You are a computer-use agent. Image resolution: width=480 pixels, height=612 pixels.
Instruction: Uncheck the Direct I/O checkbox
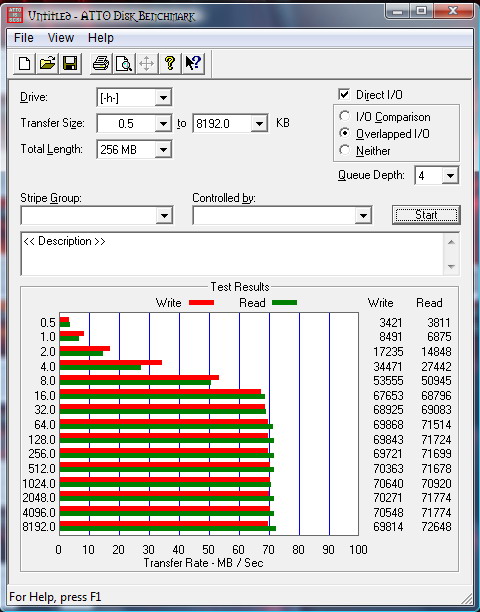(x=344, y=94)
